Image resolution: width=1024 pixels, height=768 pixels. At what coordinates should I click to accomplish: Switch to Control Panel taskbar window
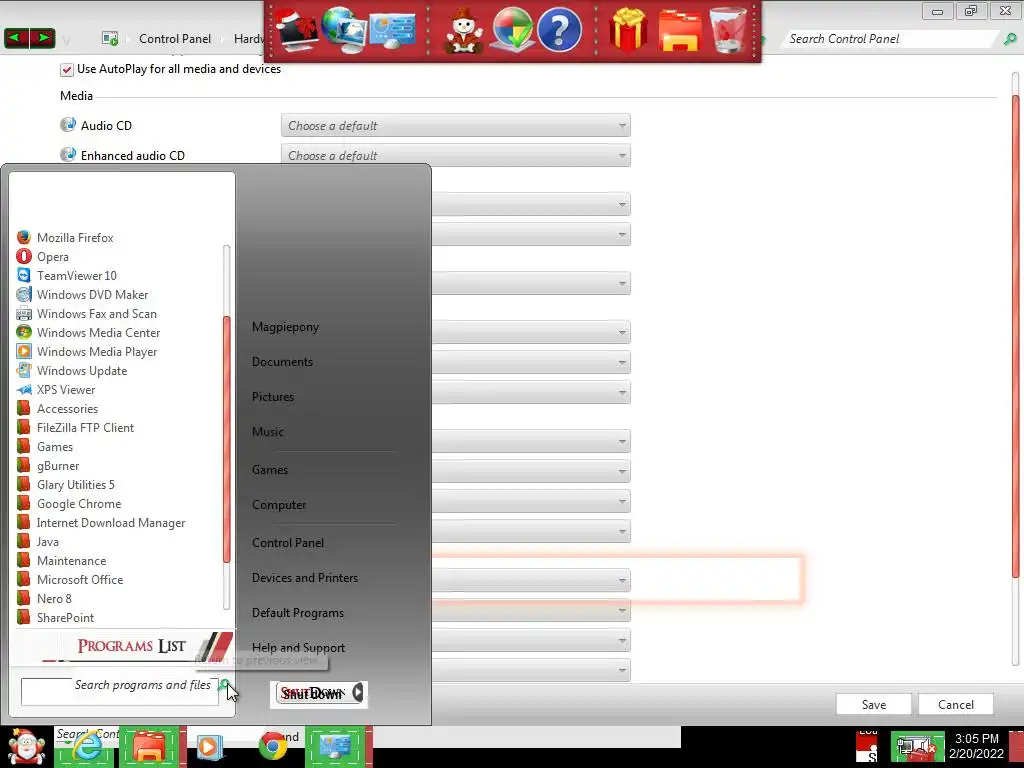coord(336,746)
